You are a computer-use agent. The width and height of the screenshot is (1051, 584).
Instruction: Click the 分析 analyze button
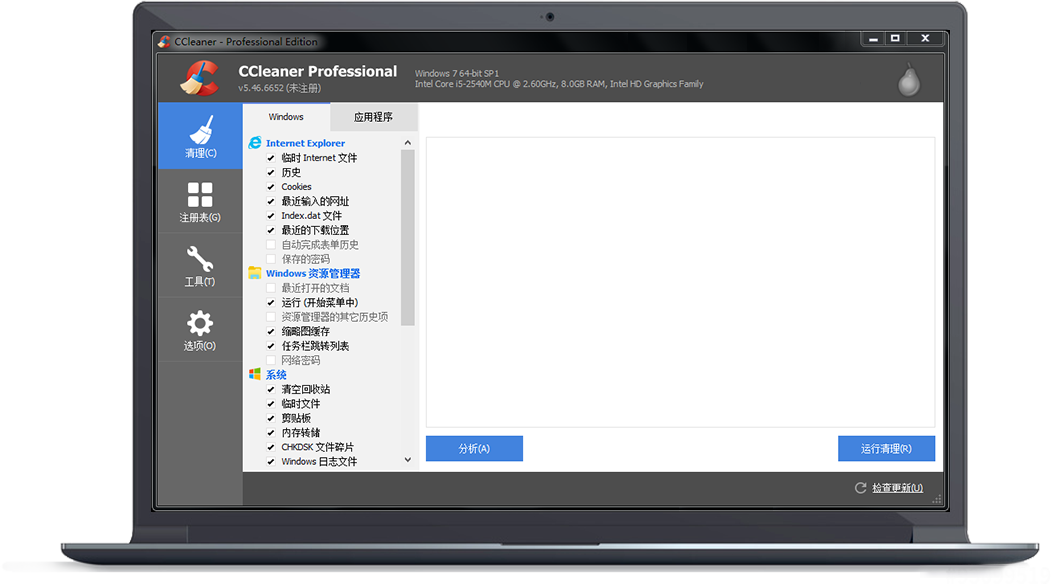[474, 448]
